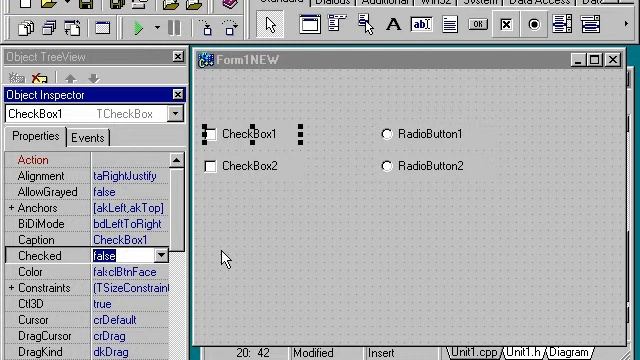Click the Ctl3D value true

(x=102, y=304)
